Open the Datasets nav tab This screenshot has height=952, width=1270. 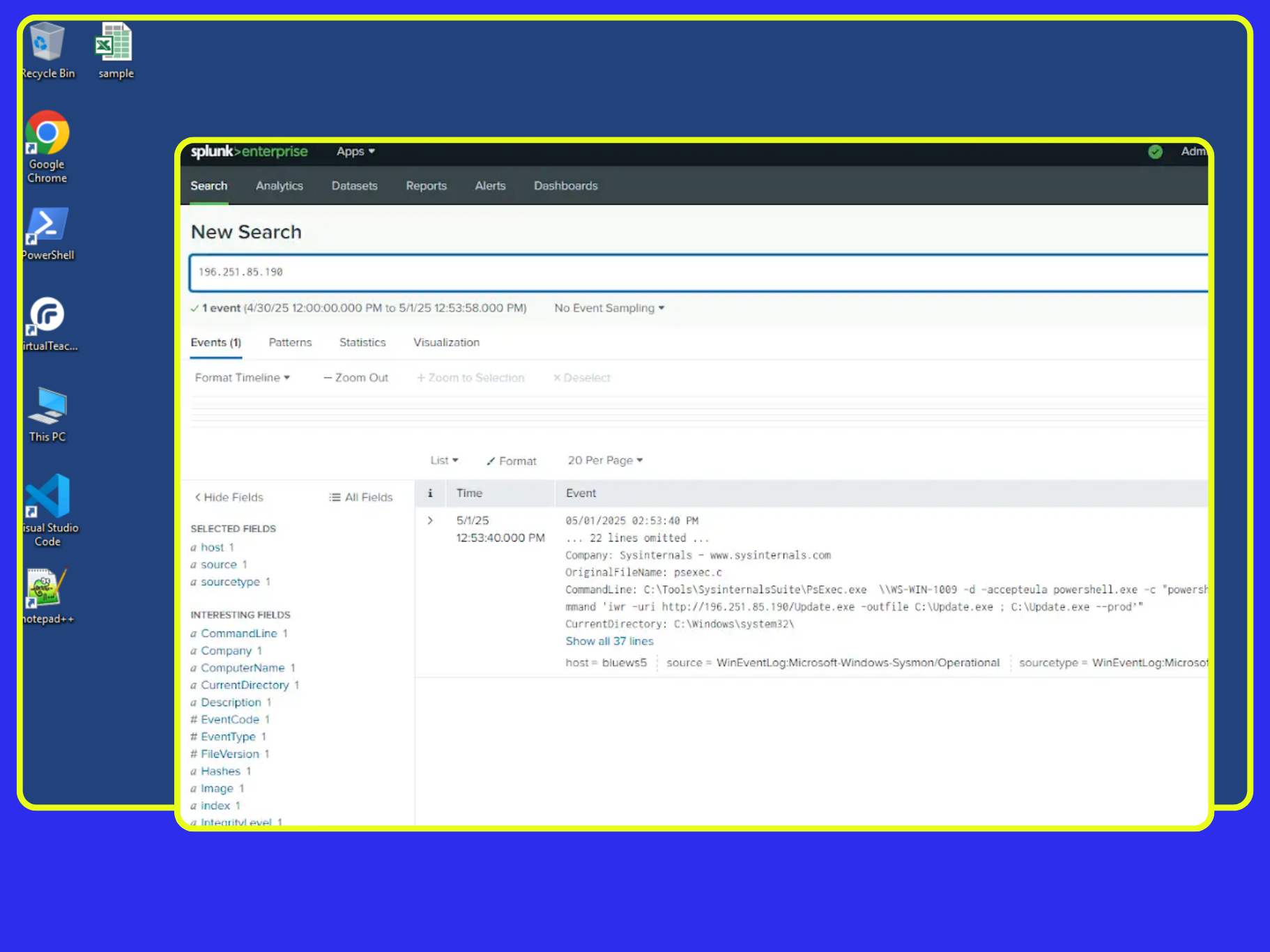tap(355, 185)
